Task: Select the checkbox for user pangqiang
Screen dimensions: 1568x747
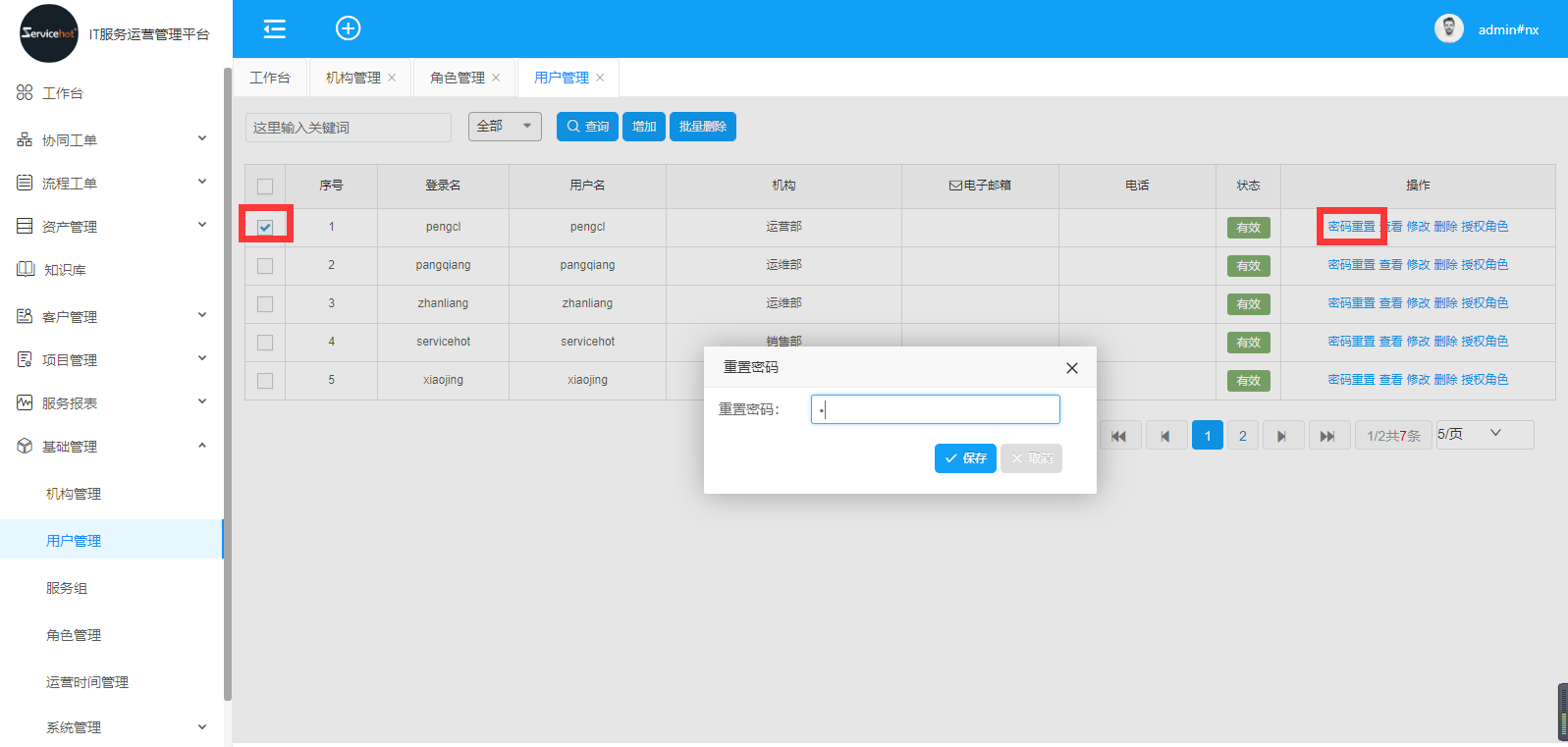Action: pyautogui.click(x=265, y=266)
